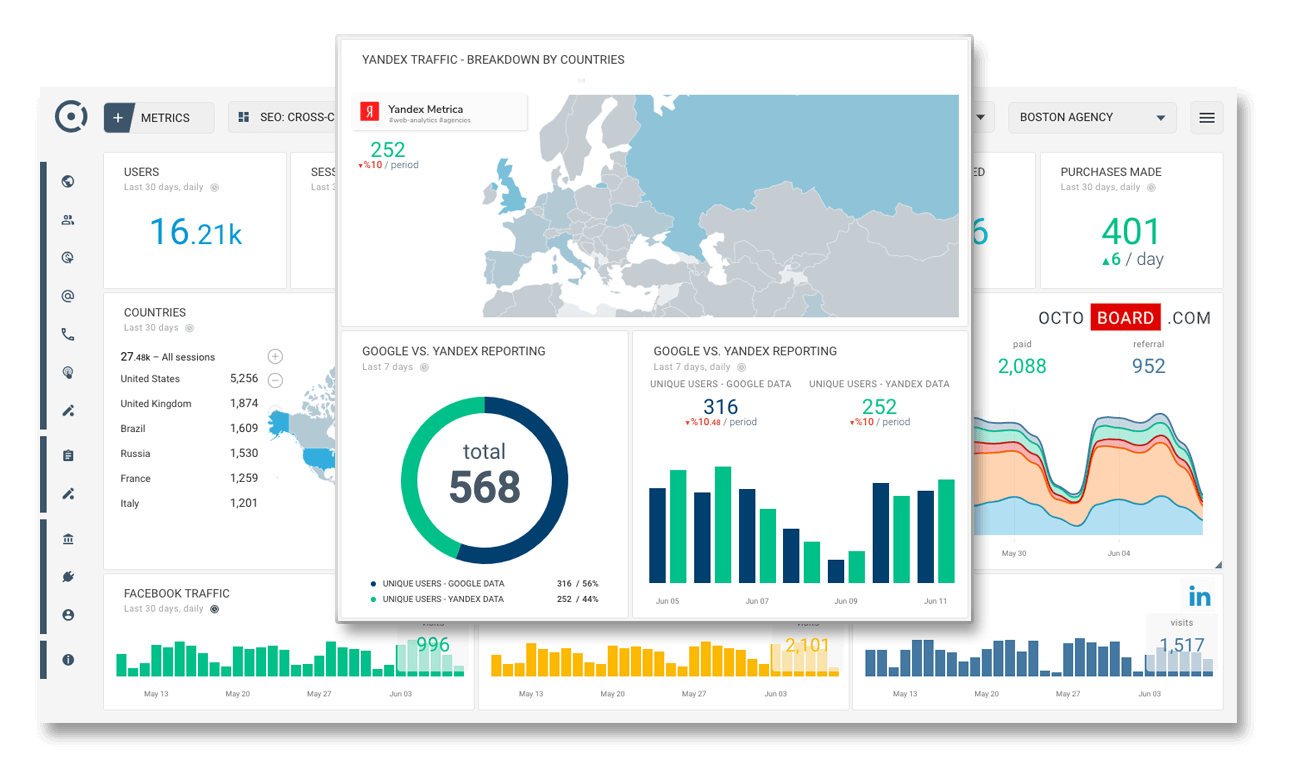Image resolution: width=1300 pixels, height=775 pixels.
Task: Click the red Yandex logo on the Metrica card
Action: [x=370, y=111]
